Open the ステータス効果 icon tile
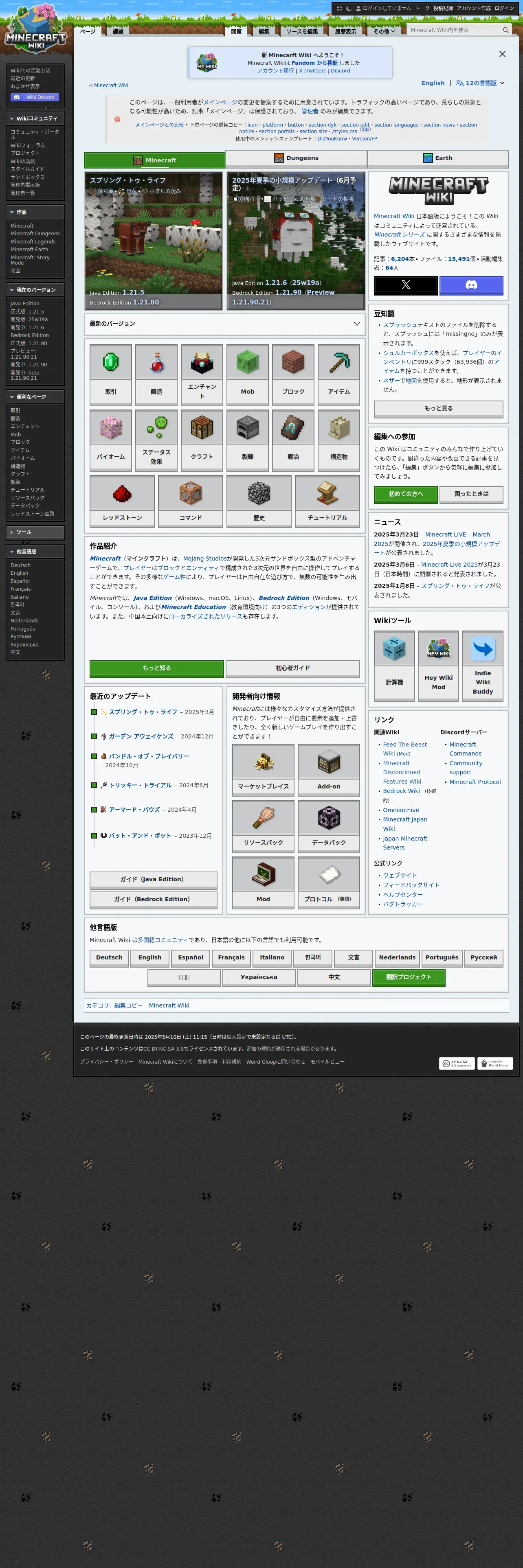Image resolution: width=523 pixels, height=1568 pixels. tap(156, 440)
